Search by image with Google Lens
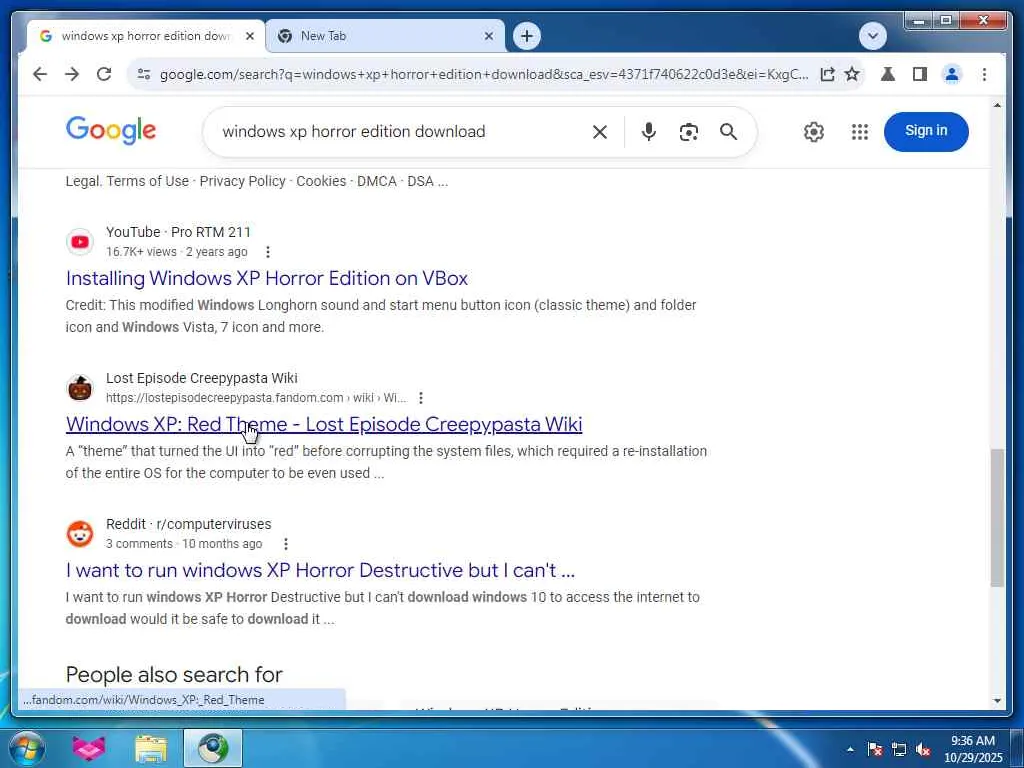 [x=688, y=132]
